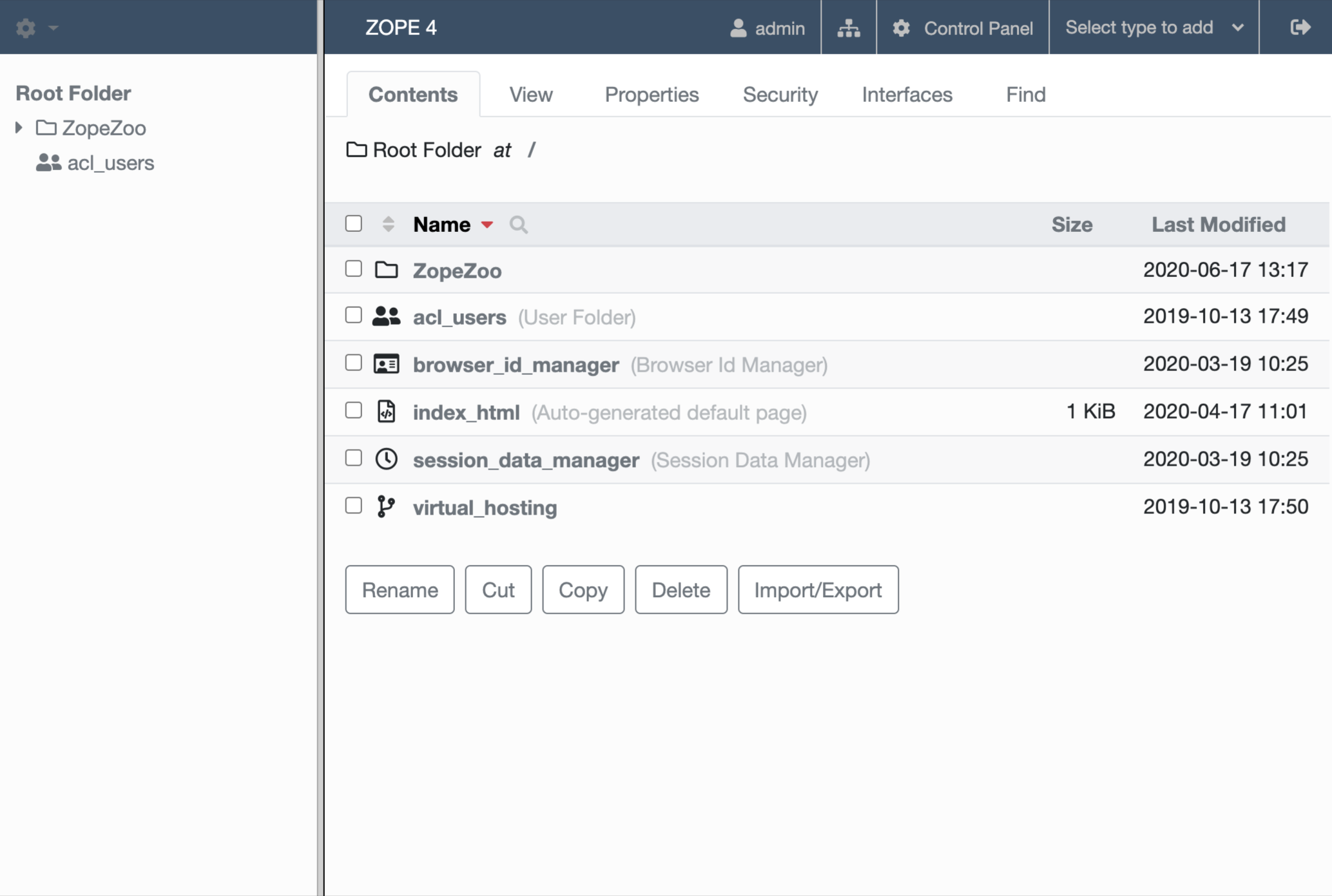Click the Delete button
Screen dimensions: 1332x896
(x=681, y=589)
